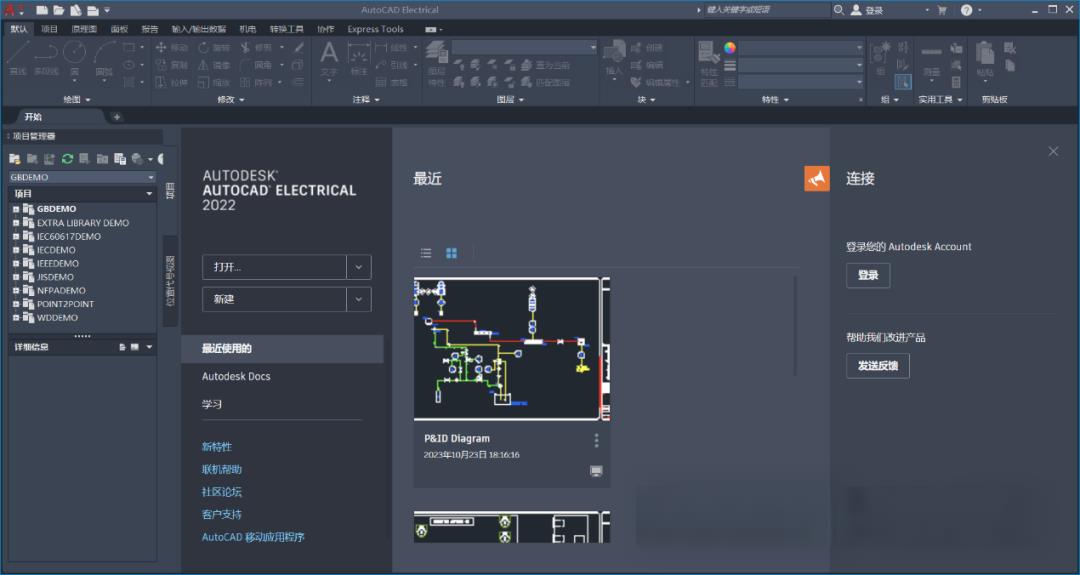The width and height of the screenshot is (1080, 575).
Task: Click the search magnifier icon in title bar
Action: pos(838,10)
